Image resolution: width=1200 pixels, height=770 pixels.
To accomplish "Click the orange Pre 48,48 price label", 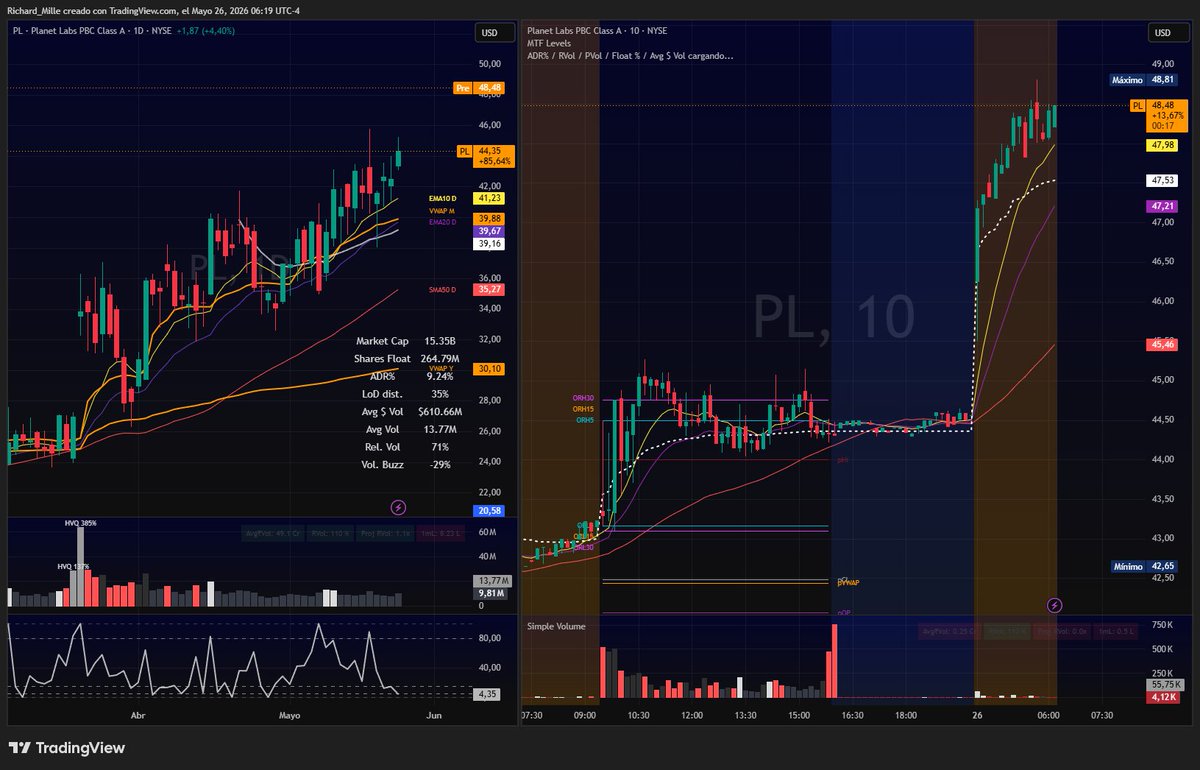I will click(479, 88).
